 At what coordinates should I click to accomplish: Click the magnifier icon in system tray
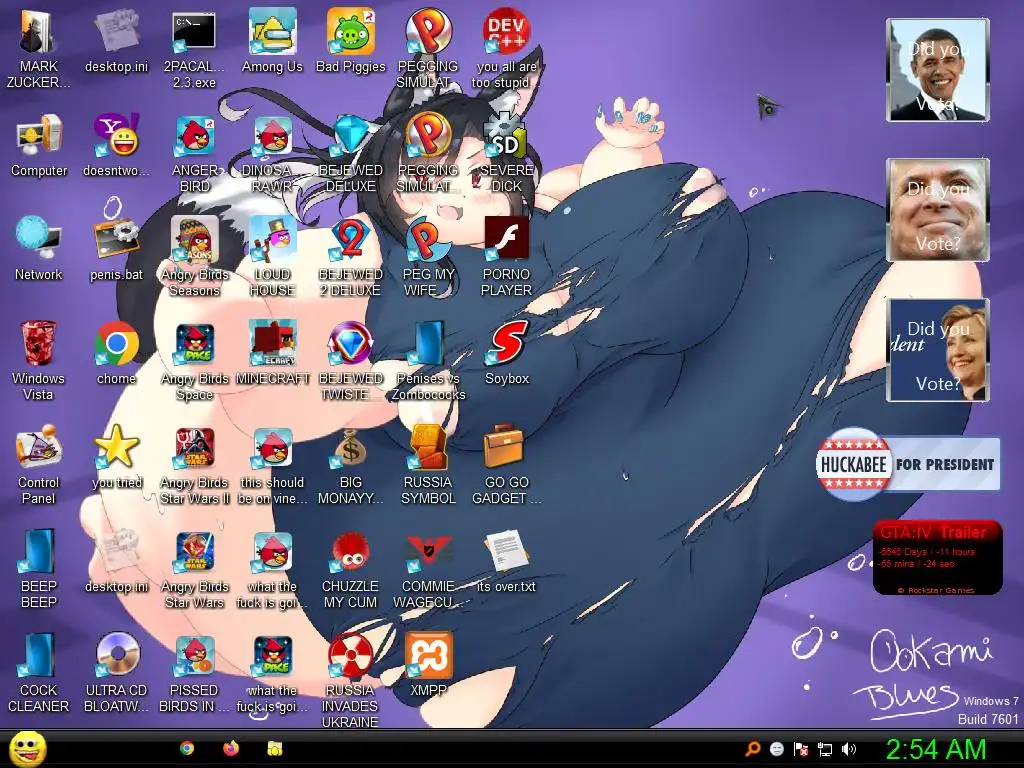(x=753, y=749)
